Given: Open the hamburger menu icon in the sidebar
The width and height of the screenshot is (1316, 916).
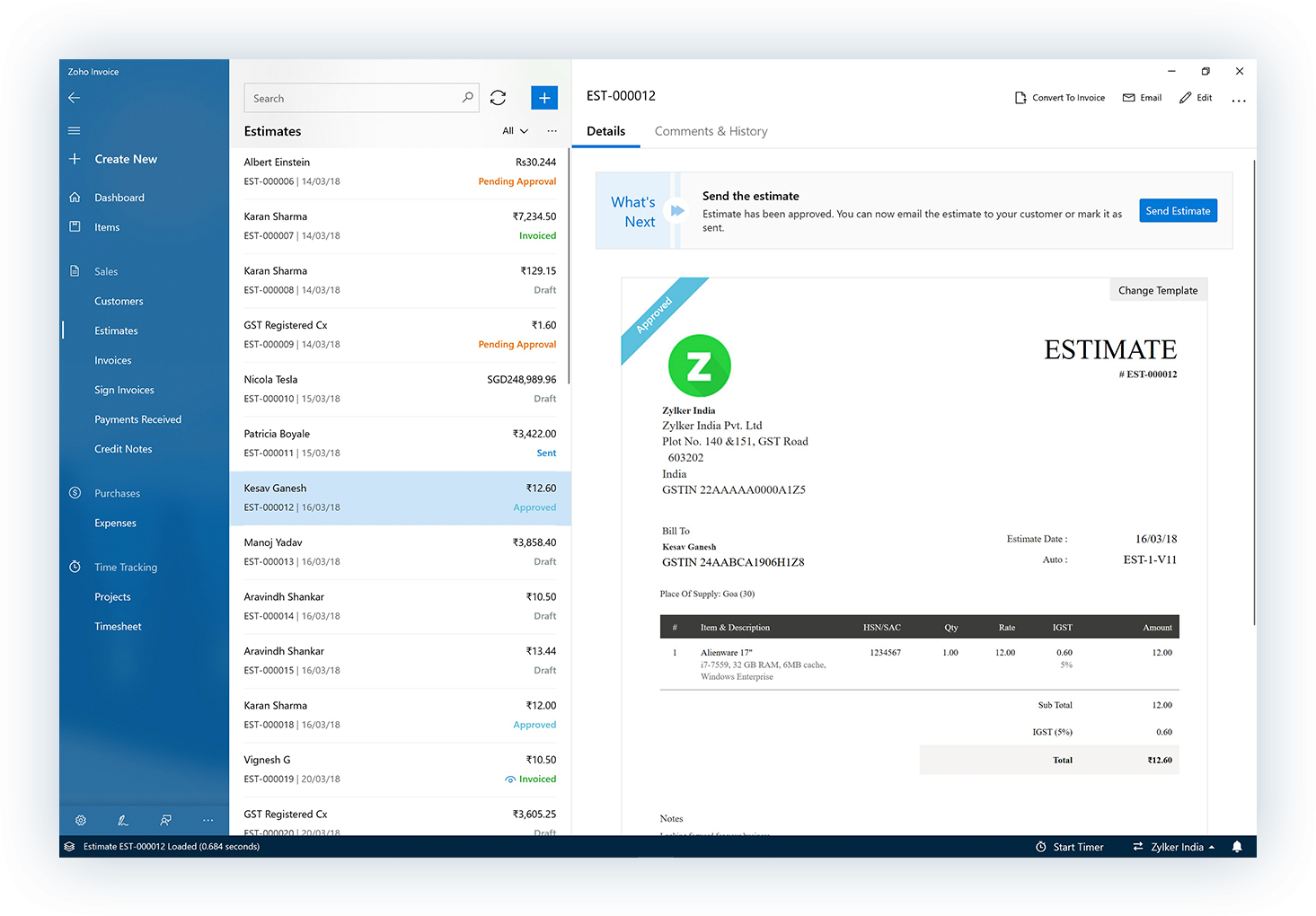Looking at the screenshot, I should 74,129.
